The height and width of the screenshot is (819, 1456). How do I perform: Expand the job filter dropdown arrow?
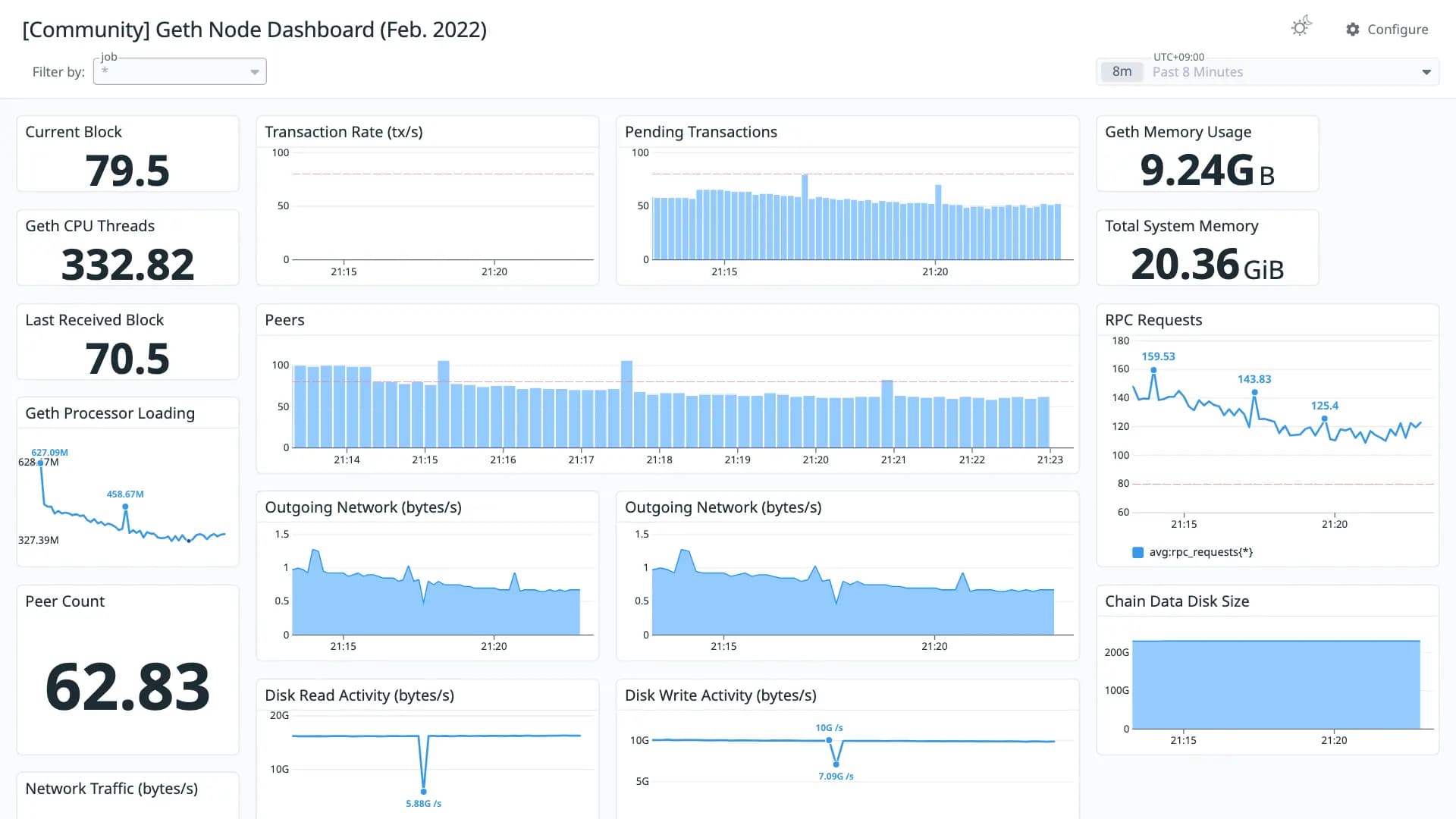point(255,72)
